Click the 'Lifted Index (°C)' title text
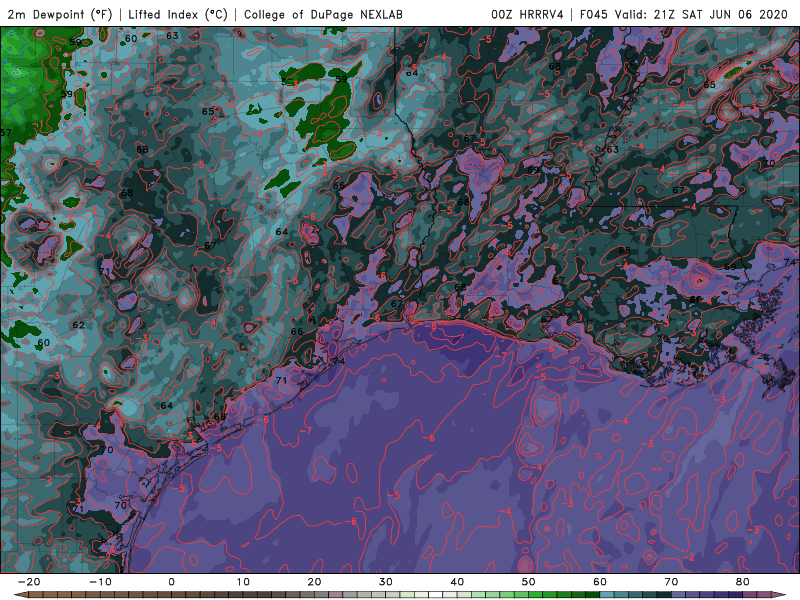This screenshot has width=800, height=600. [178, 15]
